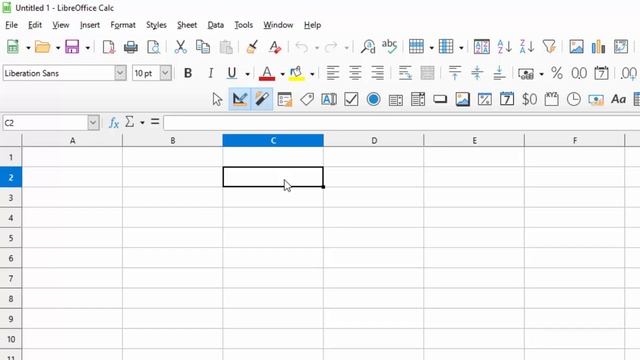Click the Clone Formatting paintbrush icon
The image size is (640, 360).
tap(252, 47)
